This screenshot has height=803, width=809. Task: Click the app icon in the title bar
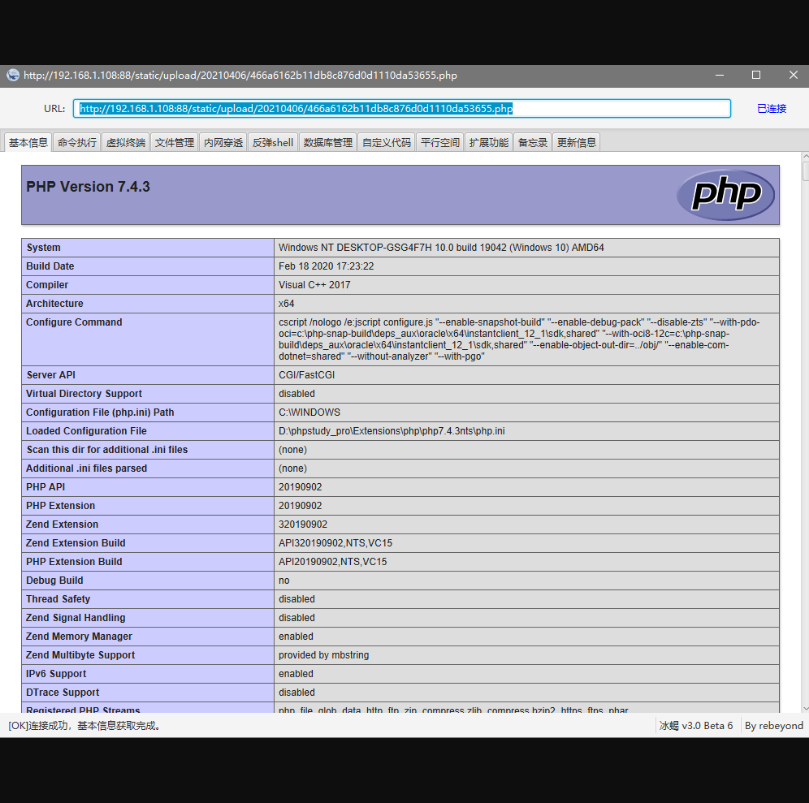[x=12, y=75]
